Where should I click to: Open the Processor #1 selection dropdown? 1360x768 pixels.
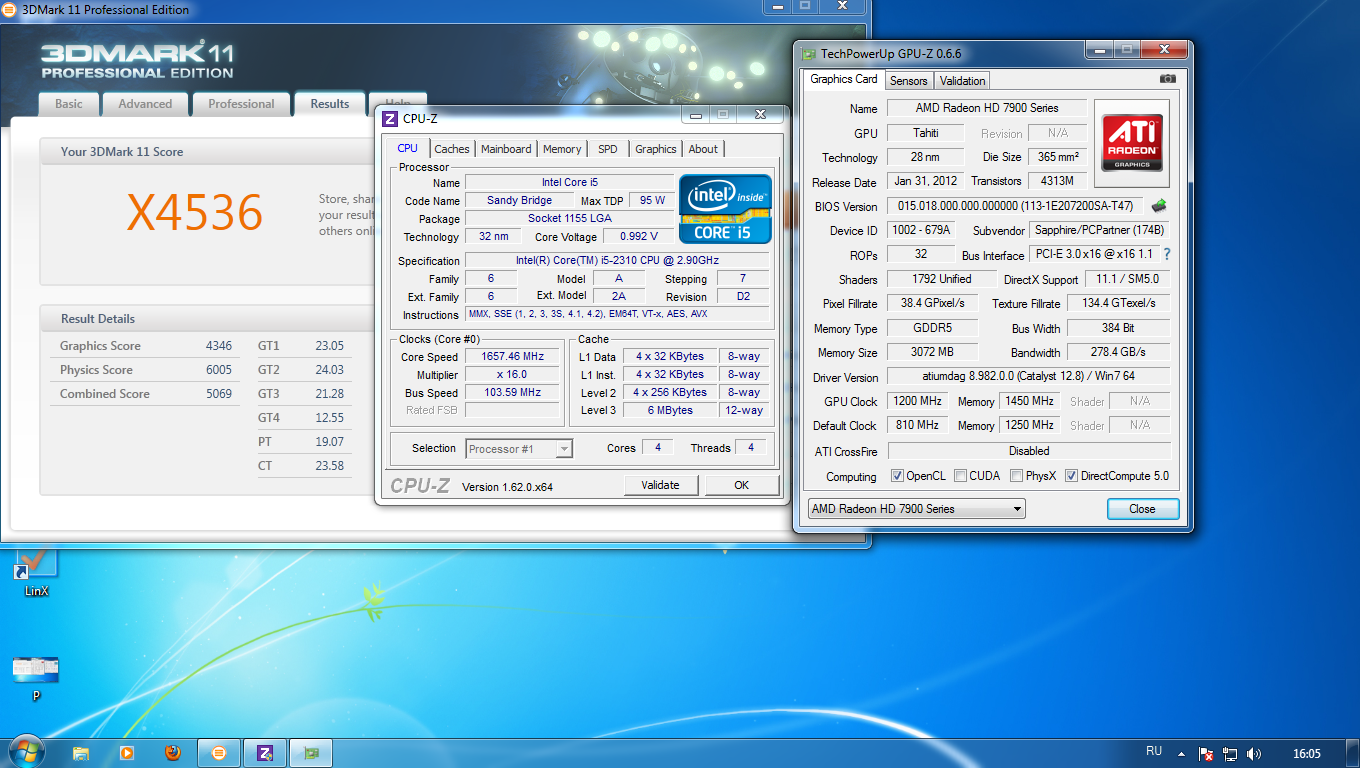[520, 449]
